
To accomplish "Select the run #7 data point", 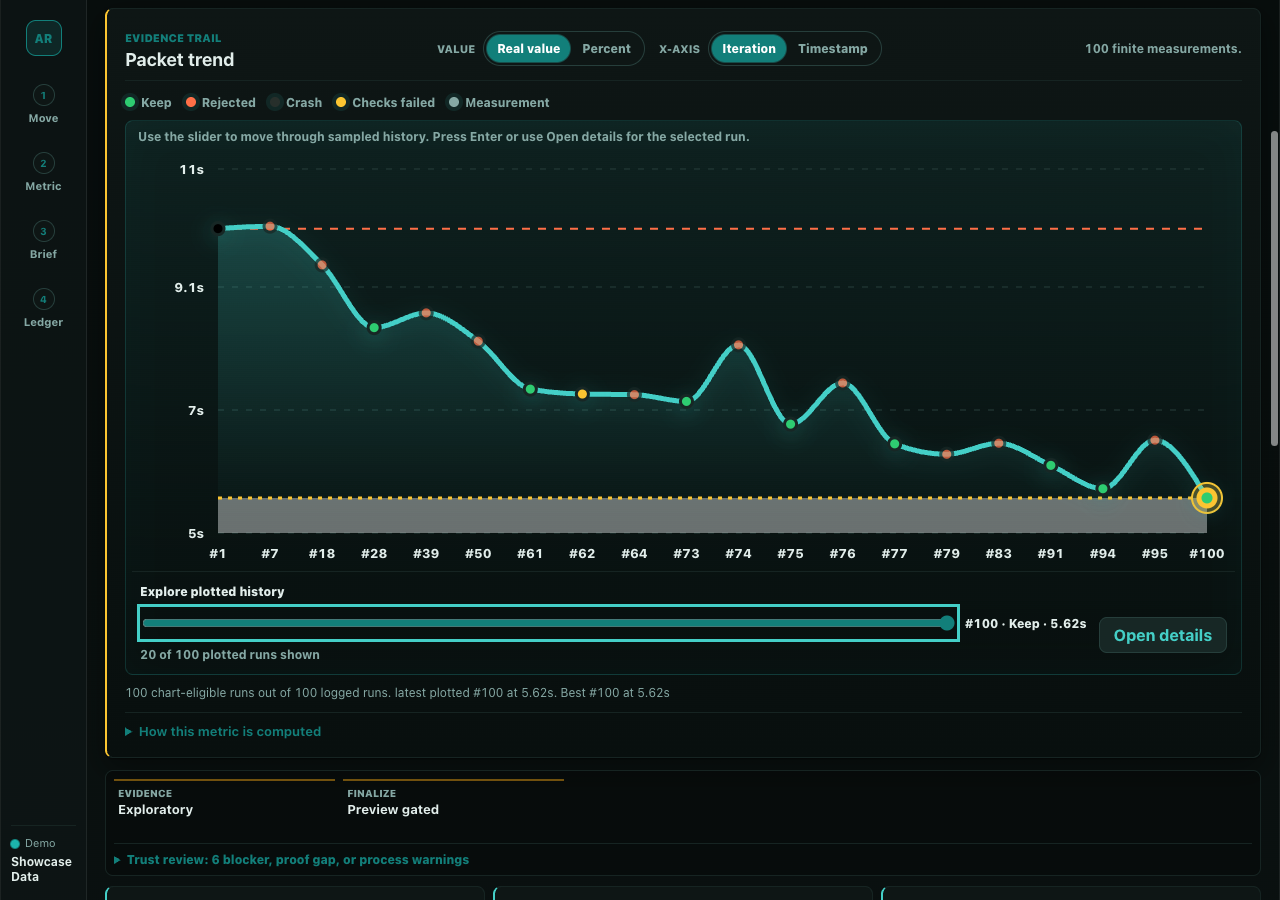I will click(270, 227).
